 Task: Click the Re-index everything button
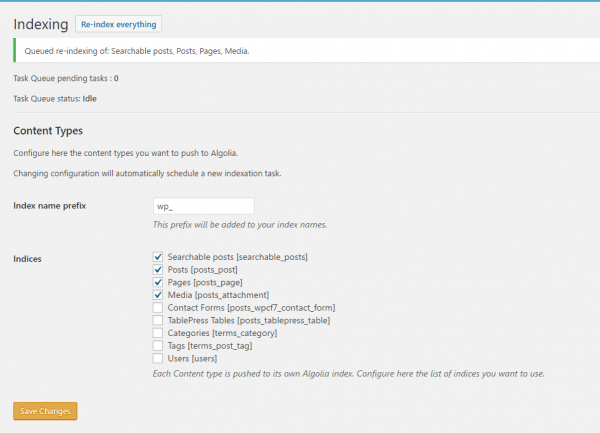pos(119,24)
